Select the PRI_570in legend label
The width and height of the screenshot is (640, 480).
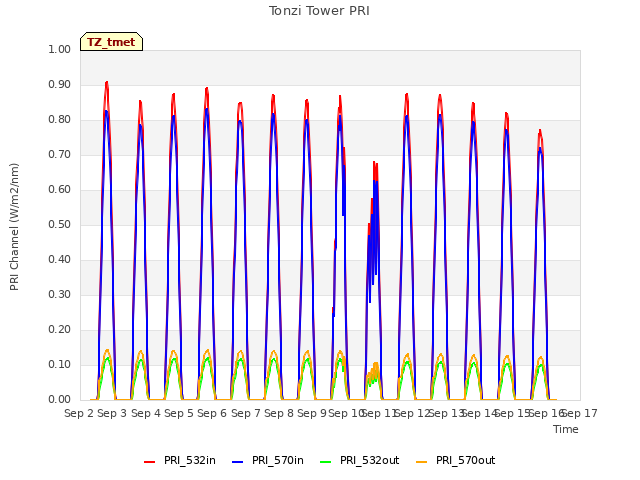coord(278,460)
